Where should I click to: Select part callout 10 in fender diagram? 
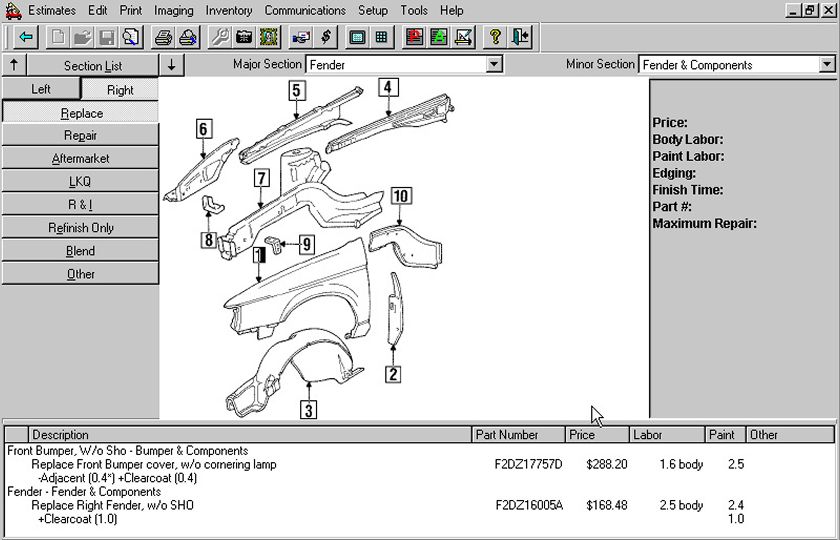(401, 196)
